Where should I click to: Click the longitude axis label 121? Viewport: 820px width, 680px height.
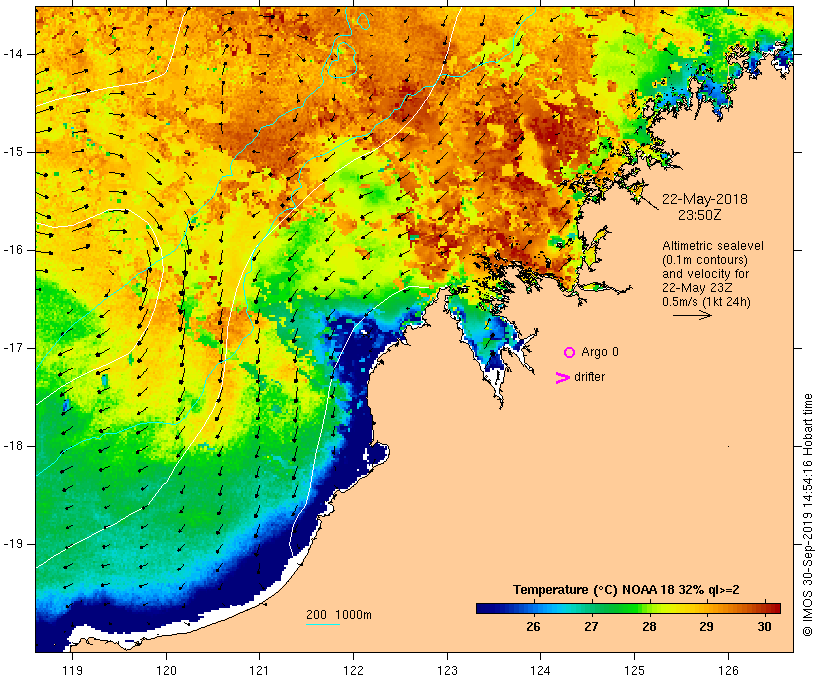(259, 671)
